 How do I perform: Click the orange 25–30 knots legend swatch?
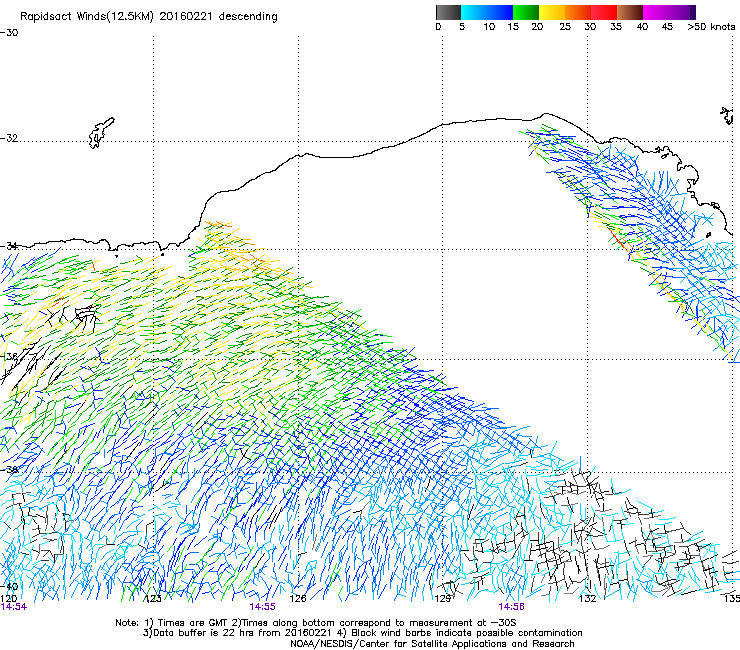pos(578,12)
